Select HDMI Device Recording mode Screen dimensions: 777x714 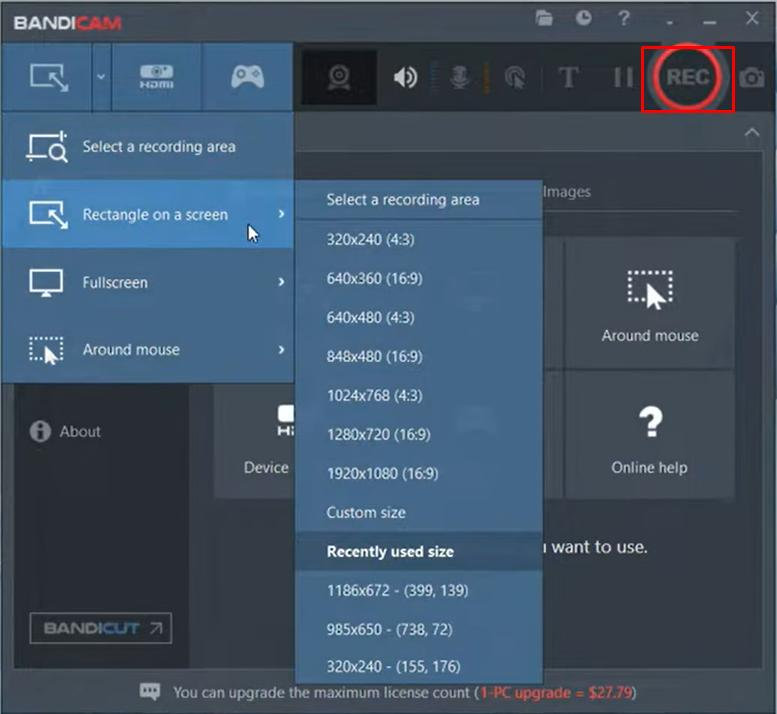[157, 77]
